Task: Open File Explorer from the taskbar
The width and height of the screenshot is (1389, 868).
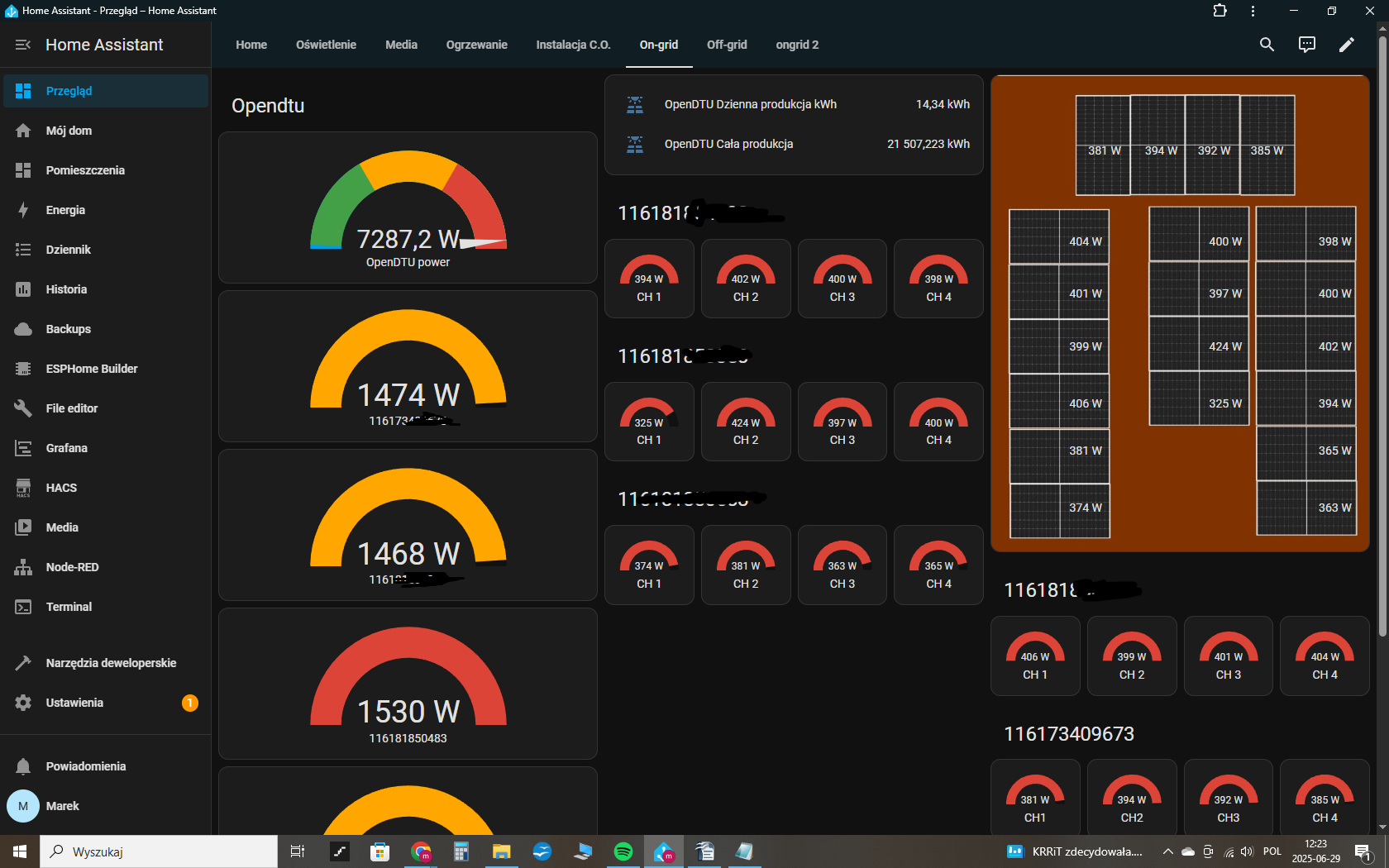Action: coord(502,851)
